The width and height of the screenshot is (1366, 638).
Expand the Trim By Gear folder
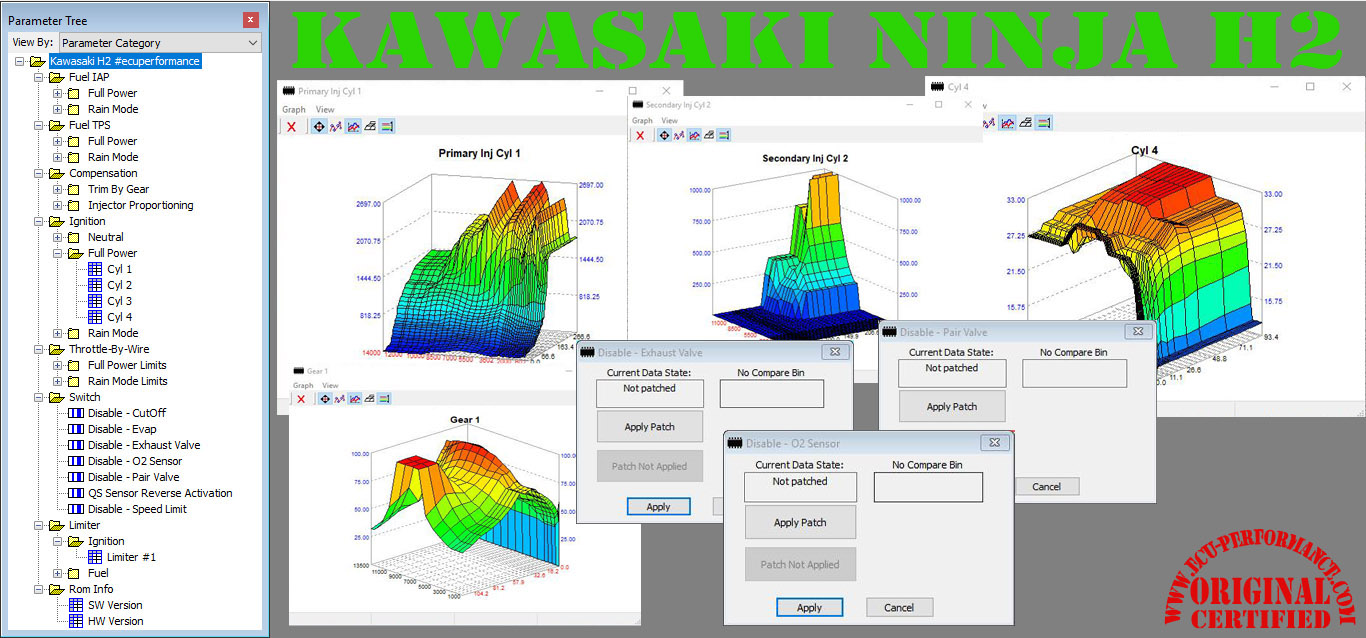(x=58, y=189)
